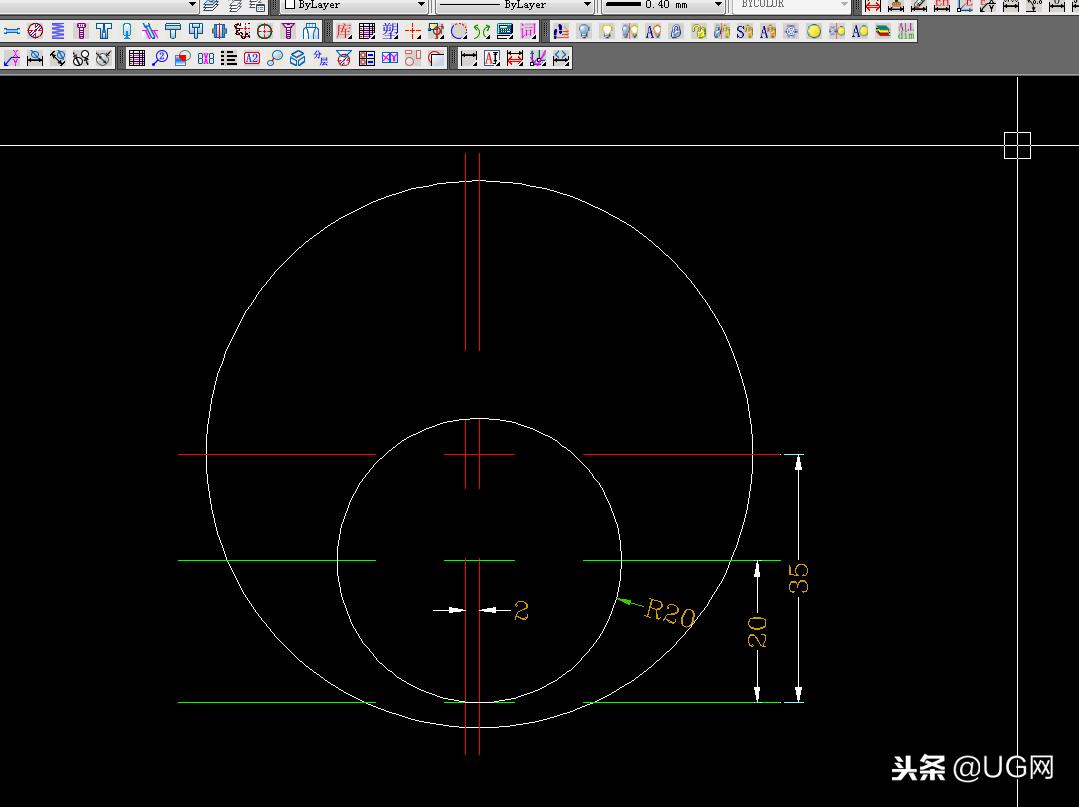Click the blue 塑 plastic mold icon
Screen dimensions: 1079x807
click(390, 31)
